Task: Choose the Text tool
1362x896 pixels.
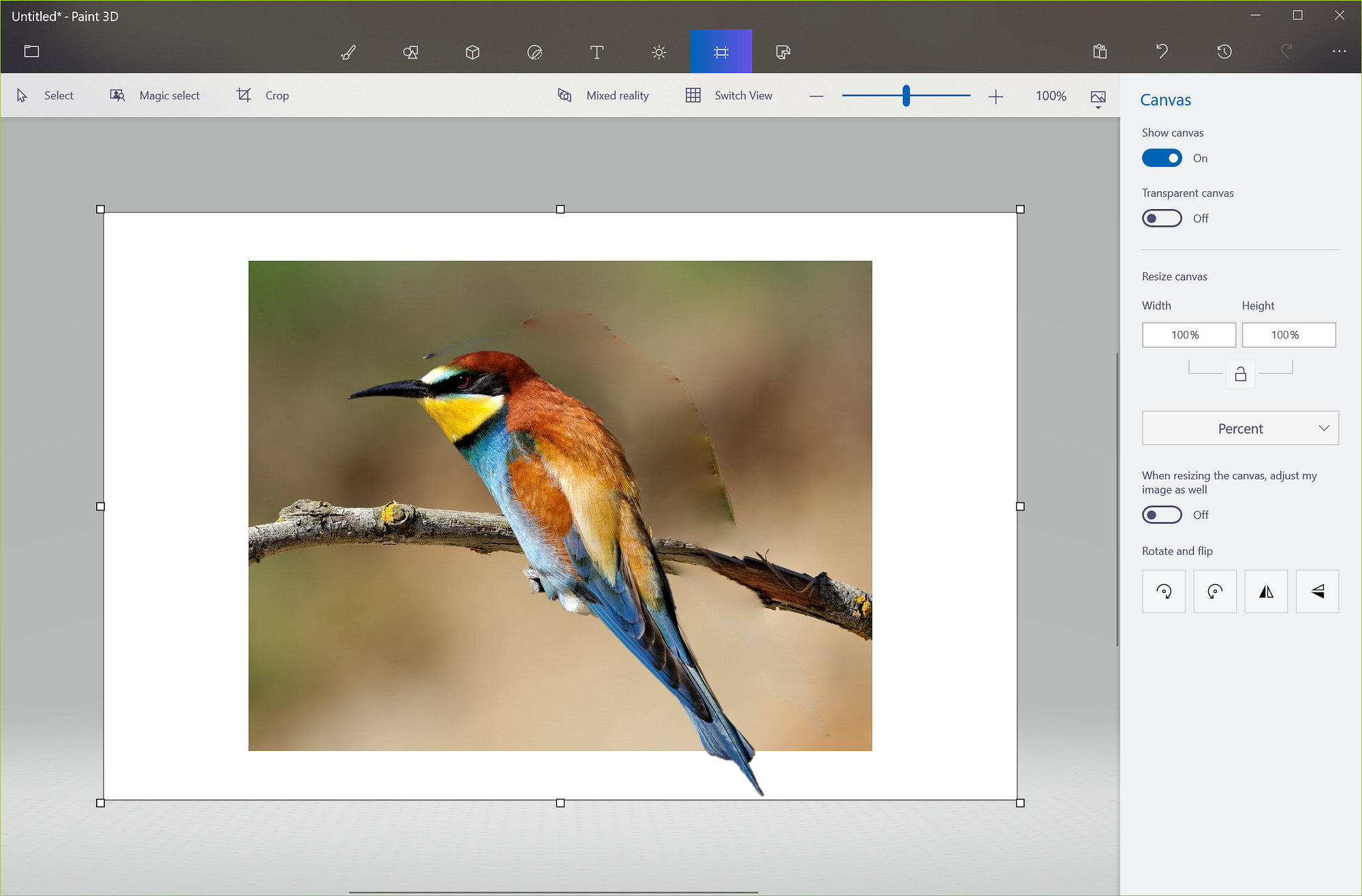Action: coord(597,52)
